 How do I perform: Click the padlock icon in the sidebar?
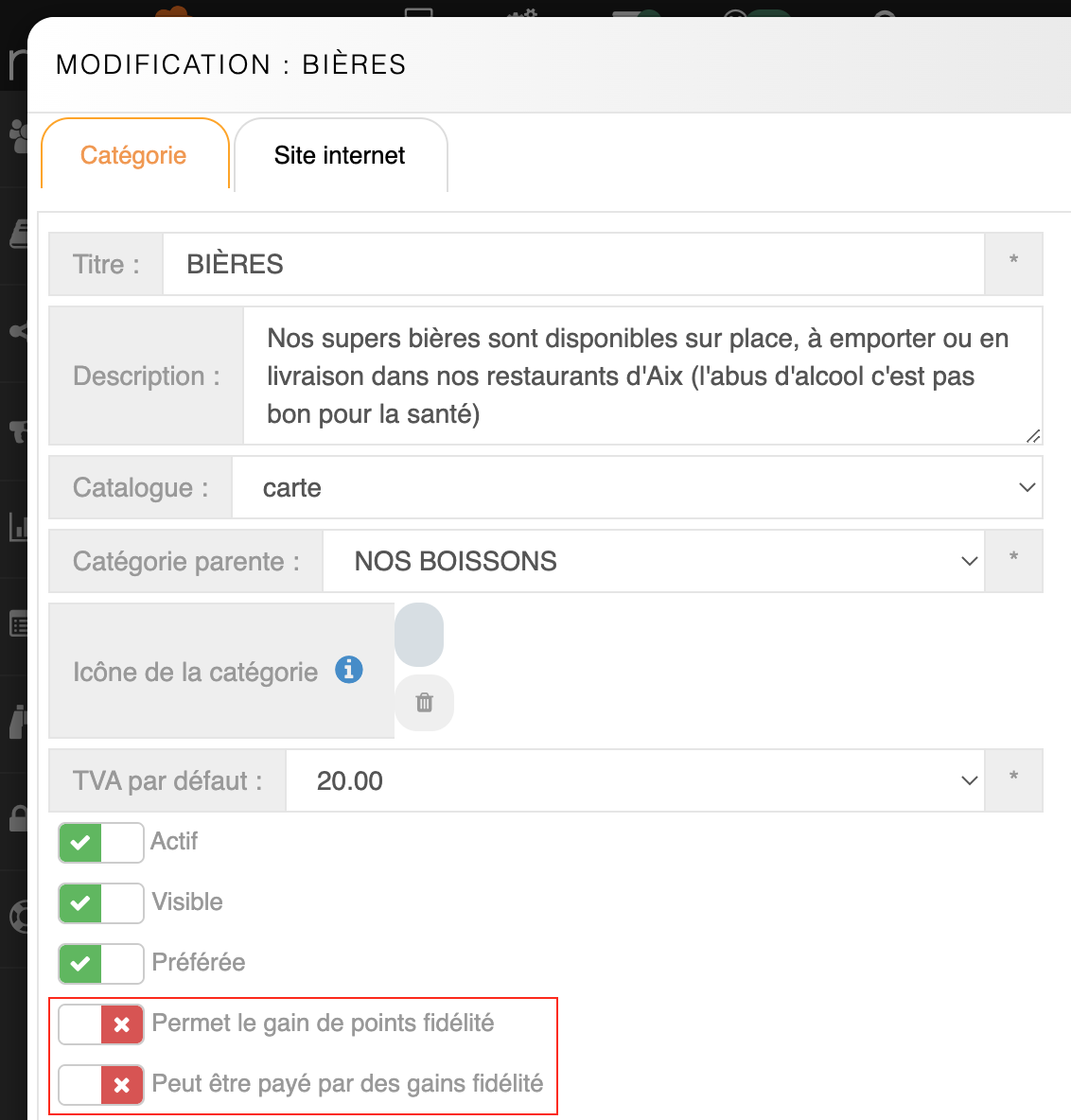tap(16, 818)
